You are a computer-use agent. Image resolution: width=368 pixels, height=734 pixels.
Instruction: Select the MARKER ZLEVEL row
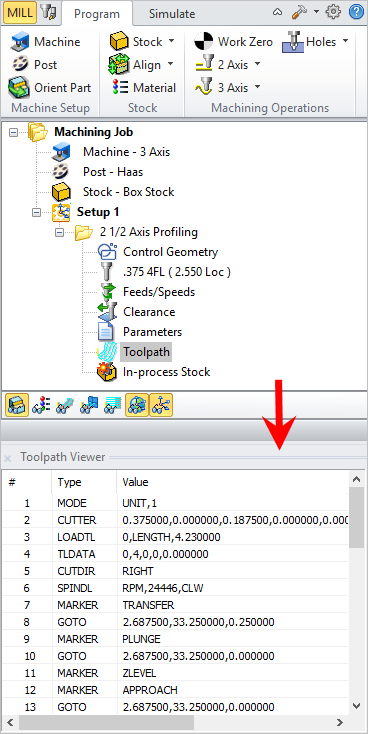(x=175, y=673)
